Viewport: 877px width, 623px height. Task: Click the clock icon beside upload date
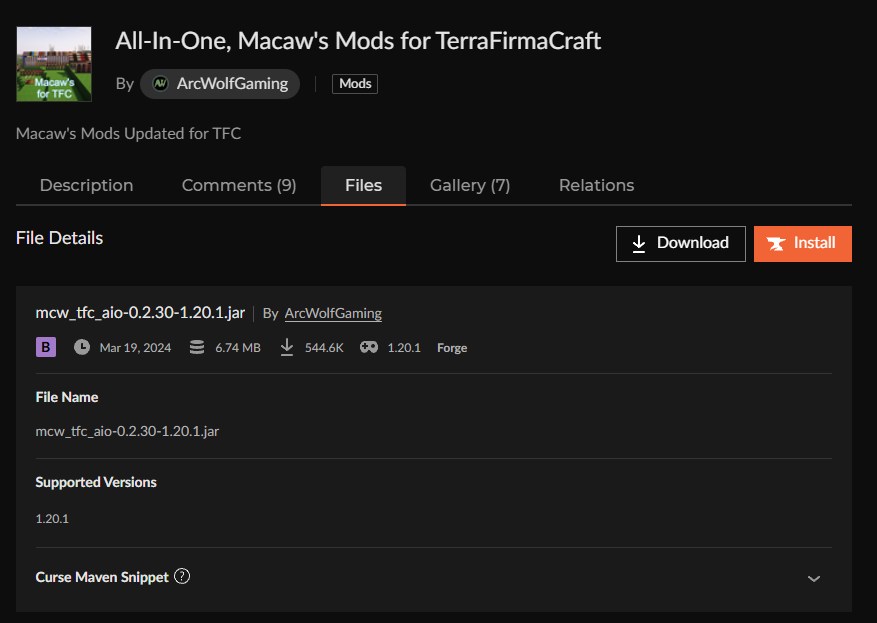(81, 348)
